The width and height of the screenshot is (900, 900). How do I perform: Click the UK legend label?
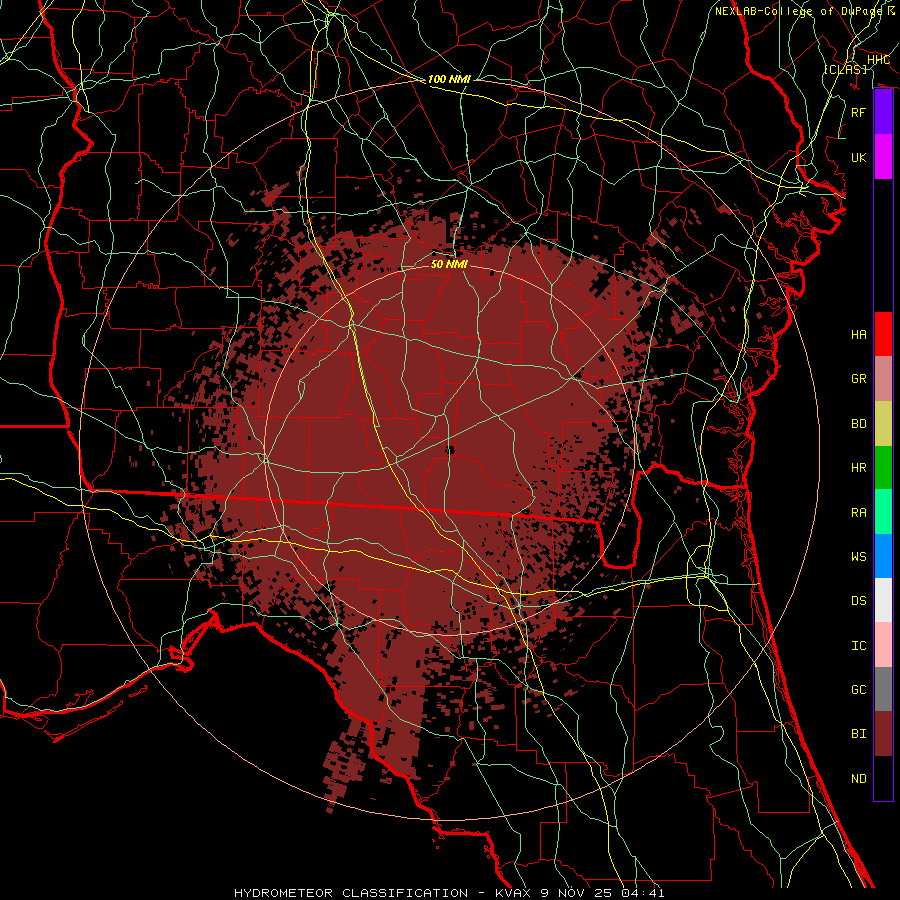858,157
